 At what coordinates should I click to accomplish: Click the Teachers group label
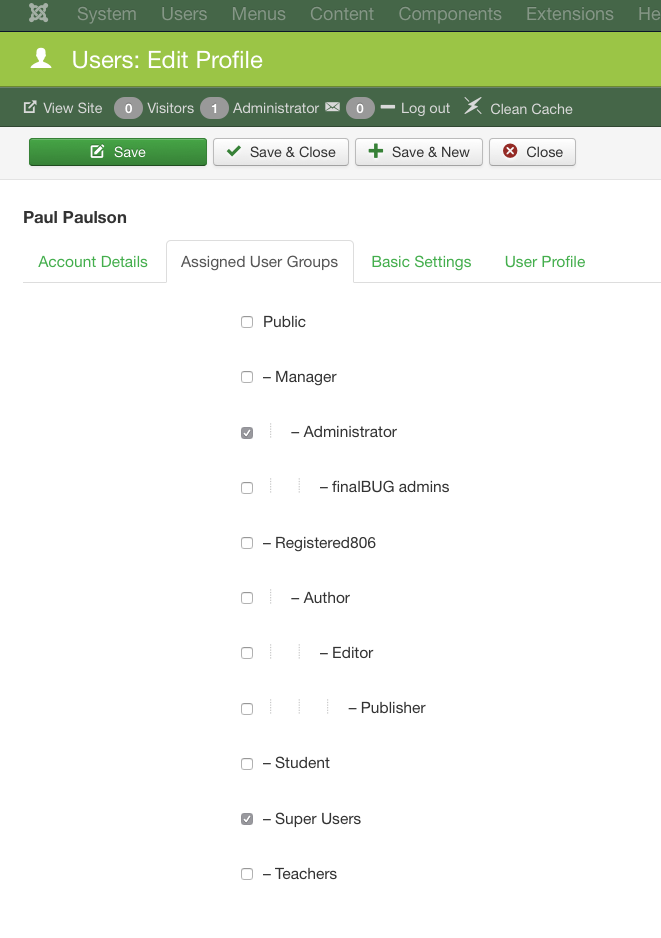coord(306,874)
